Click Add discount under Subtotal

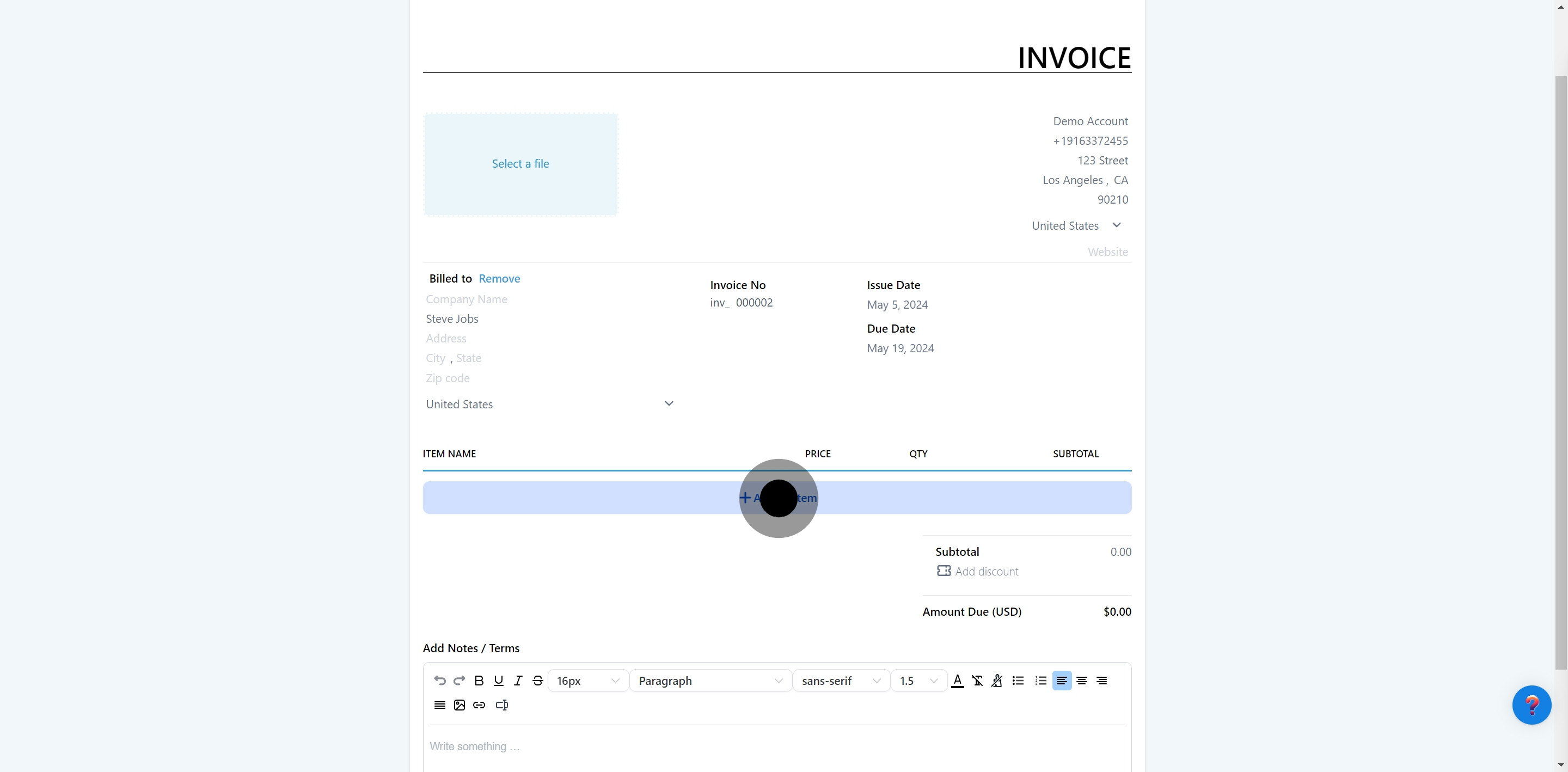point(986,571)
